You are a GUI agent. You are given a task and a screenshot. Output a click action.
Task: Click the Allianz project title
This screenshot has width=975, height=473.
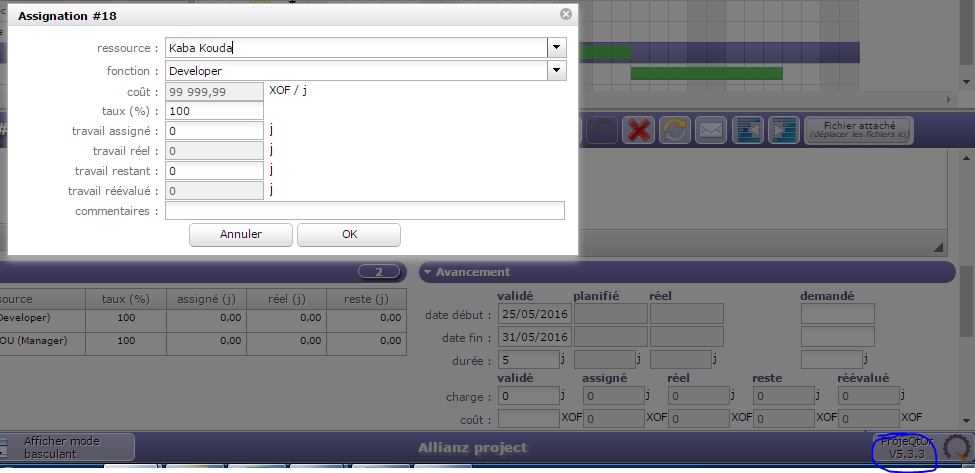tap(473, 448)
